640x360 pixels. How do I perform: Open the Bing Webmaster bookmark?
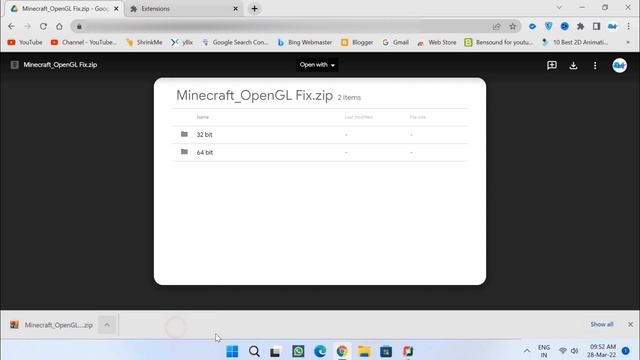tap(304, 42)
